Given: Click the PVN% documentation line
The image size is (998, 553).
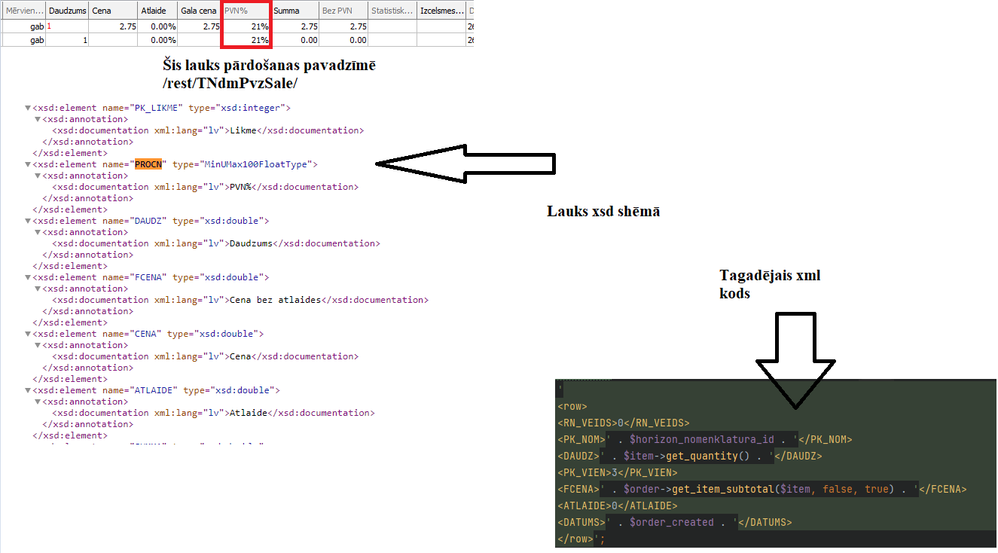Looking at the screenshot, I should point(206,187).
